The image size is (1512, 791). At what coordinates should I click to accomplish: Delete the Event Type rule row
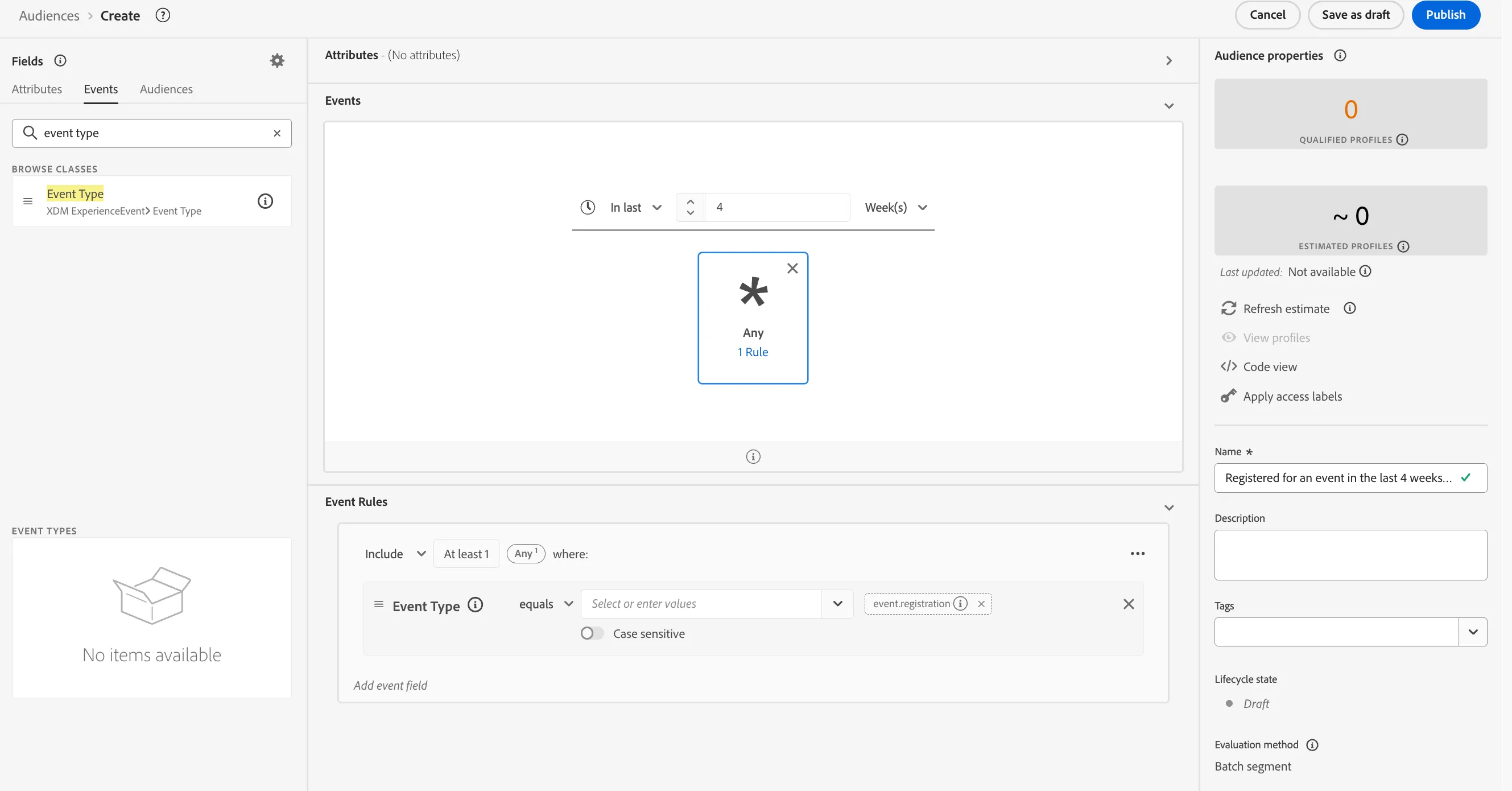[x=1128, y=604]
